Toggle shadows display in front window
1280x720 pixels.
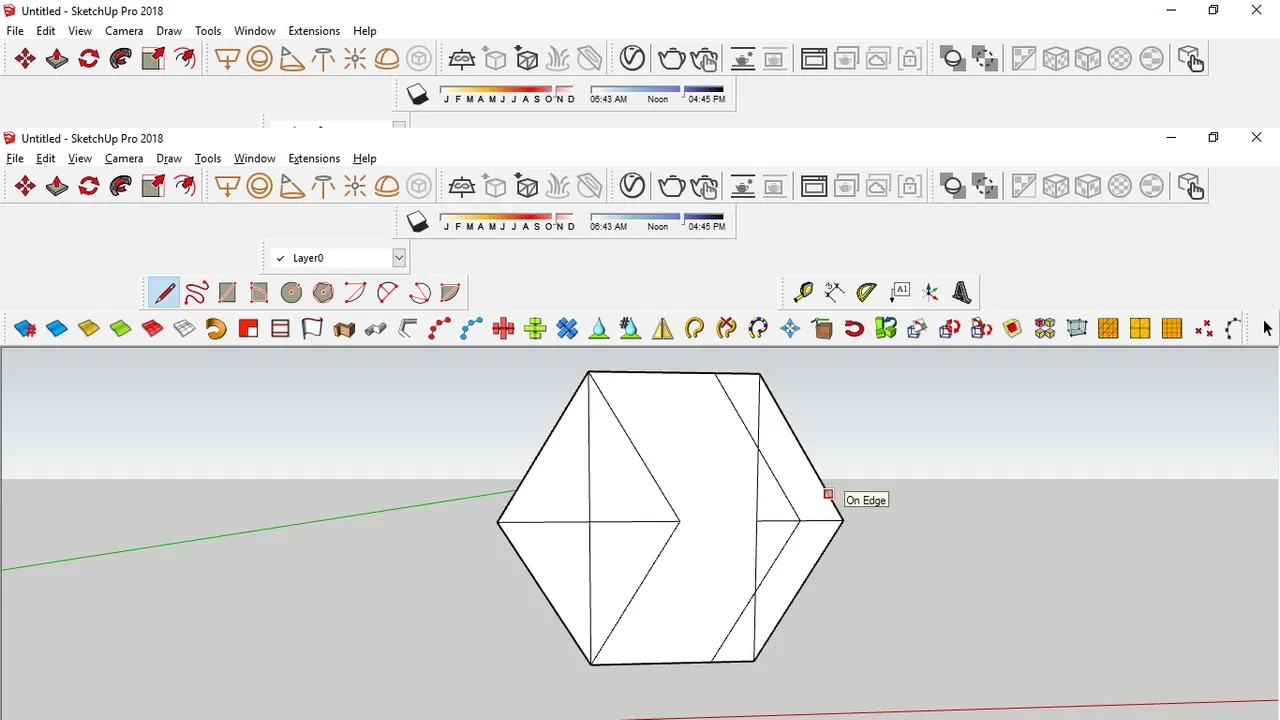click(417, 222)
